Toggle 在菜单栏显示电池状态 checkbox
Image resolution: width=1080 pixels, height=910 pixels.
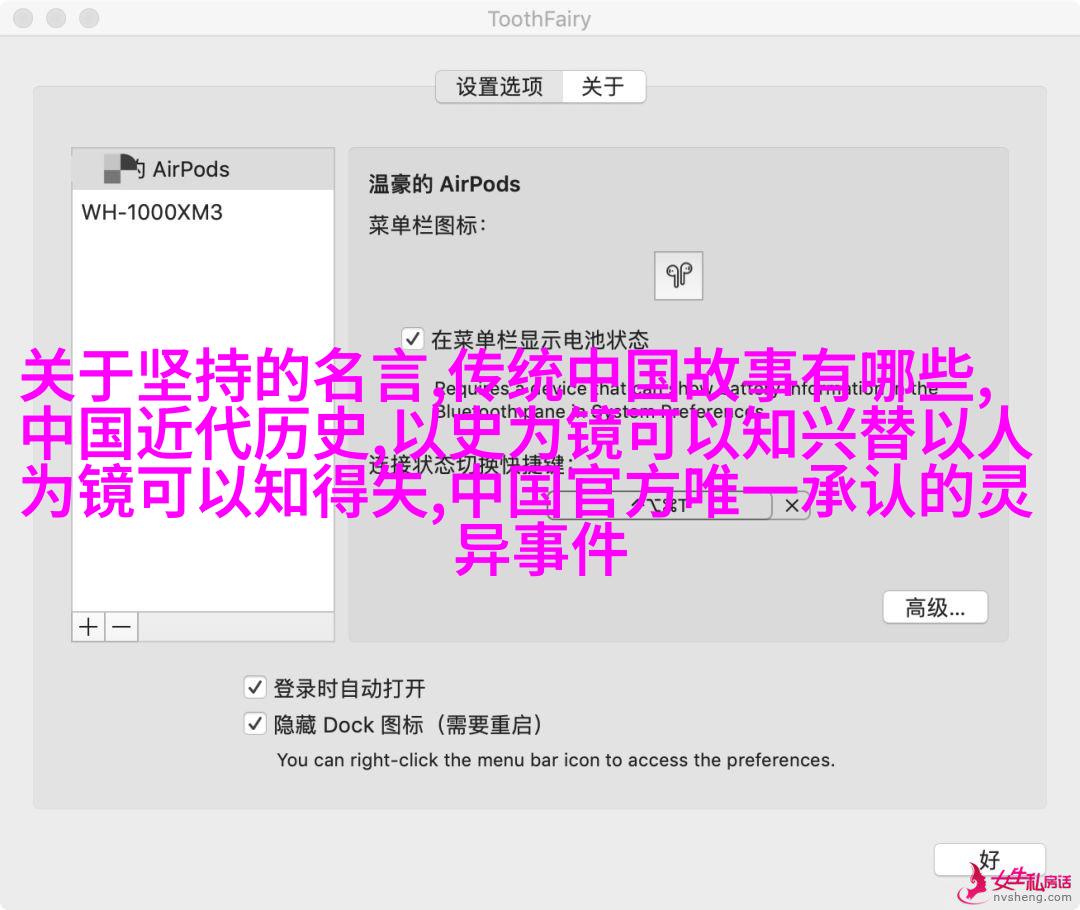[x=413, y=339]
